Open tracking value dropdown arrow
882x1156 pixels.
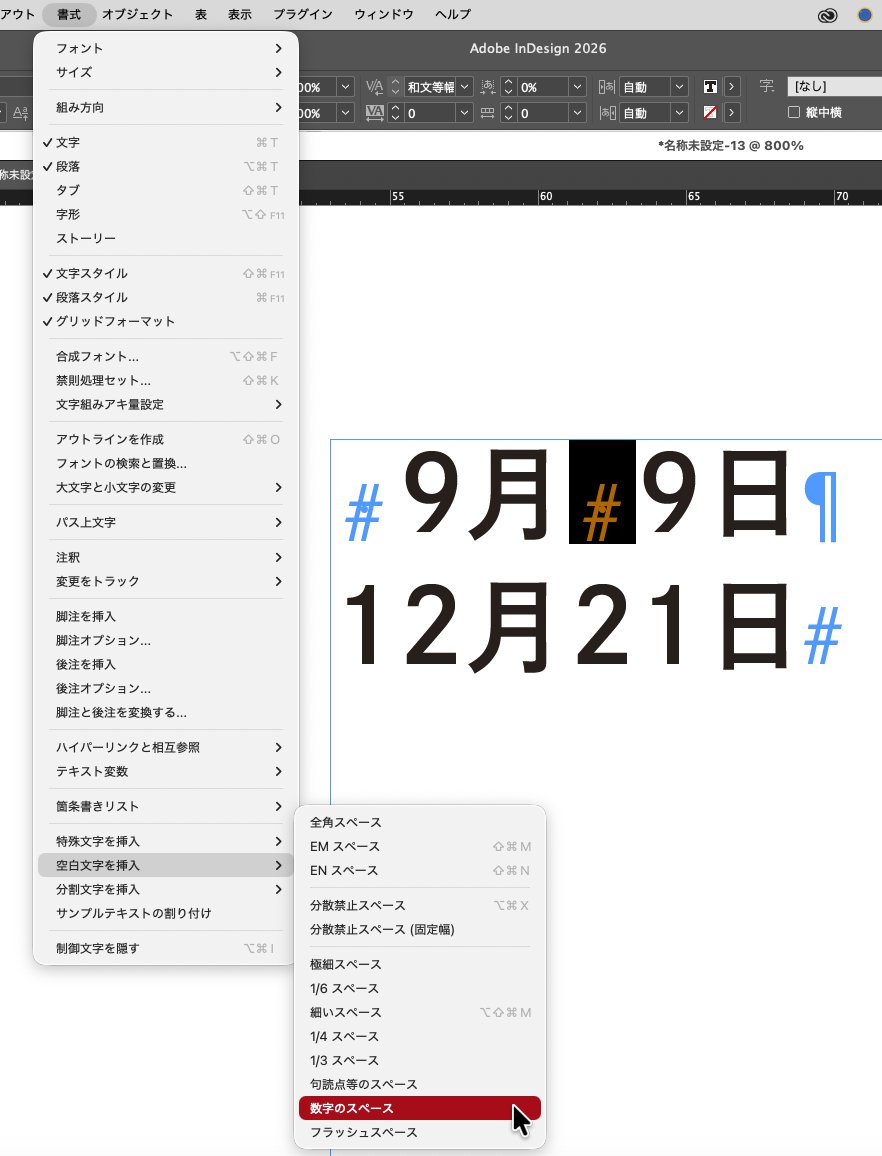click(x=464, y=113)
